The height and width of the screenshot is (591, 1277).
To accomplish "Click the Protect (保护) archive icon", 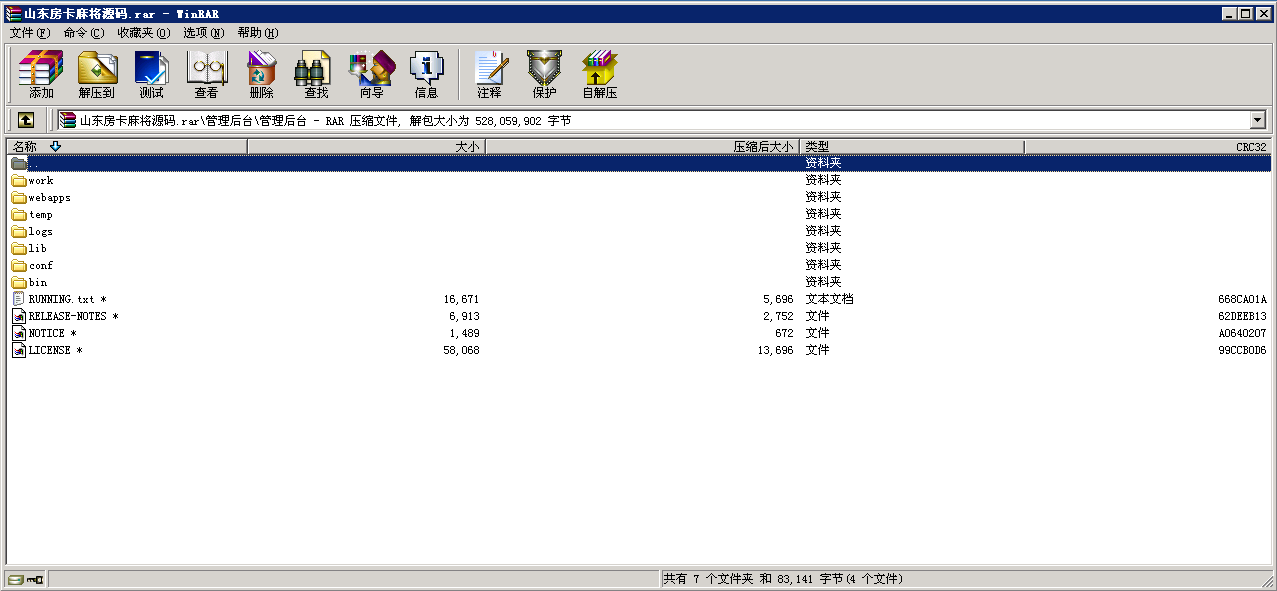I will click(544, 75).
